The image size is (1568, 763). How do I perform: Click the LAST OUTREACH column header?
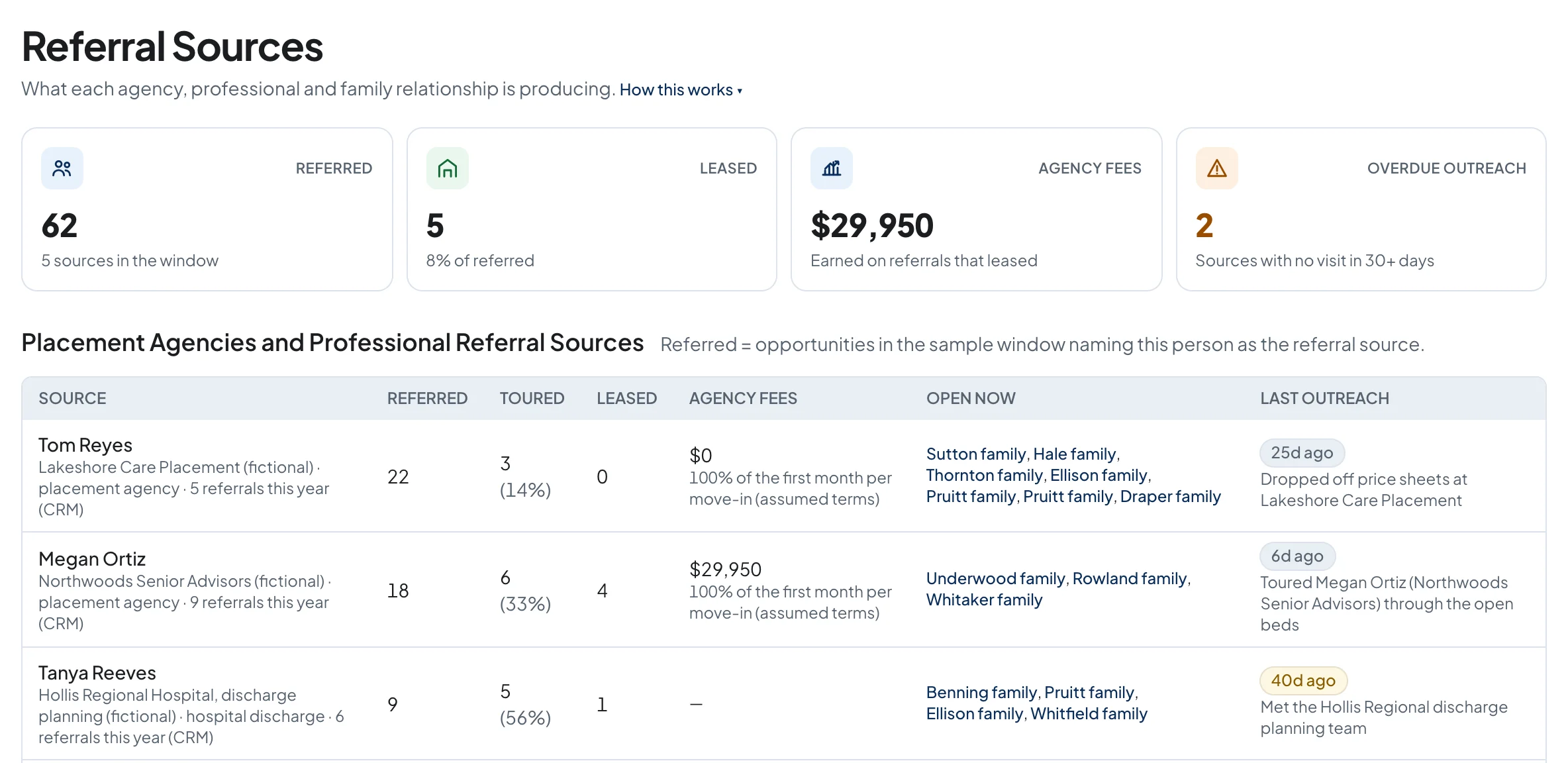(1324, 399)
